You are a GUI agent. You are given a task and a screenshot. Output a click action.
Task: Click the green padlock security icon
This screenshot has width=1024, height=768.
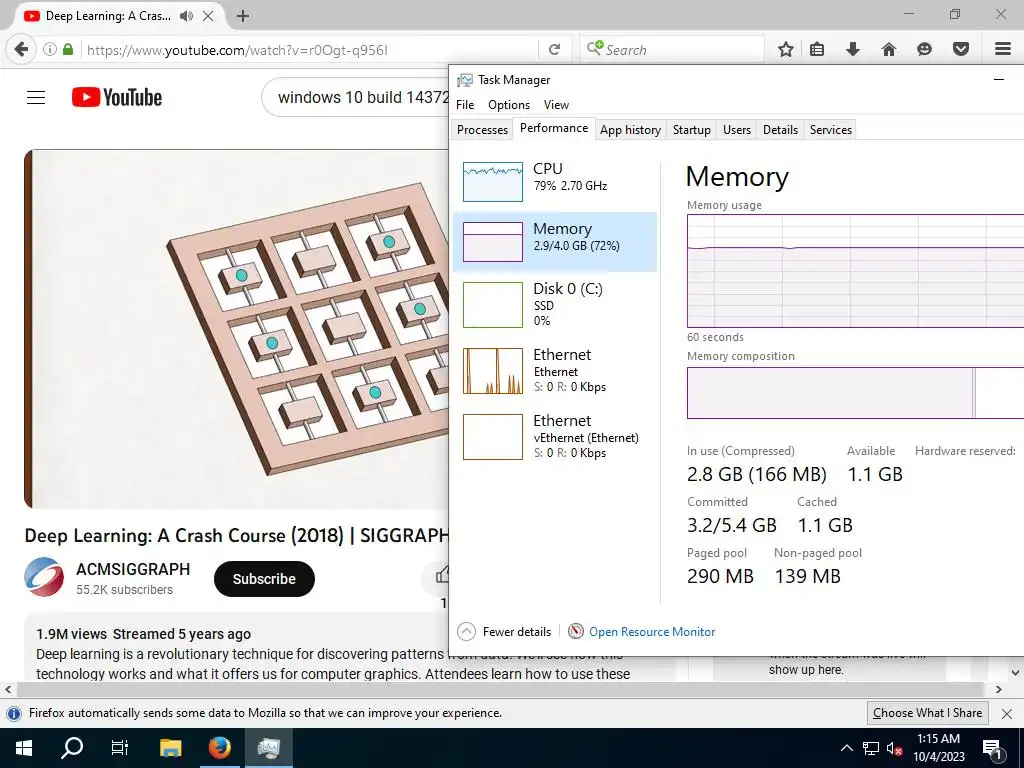(x=68, y=49)
